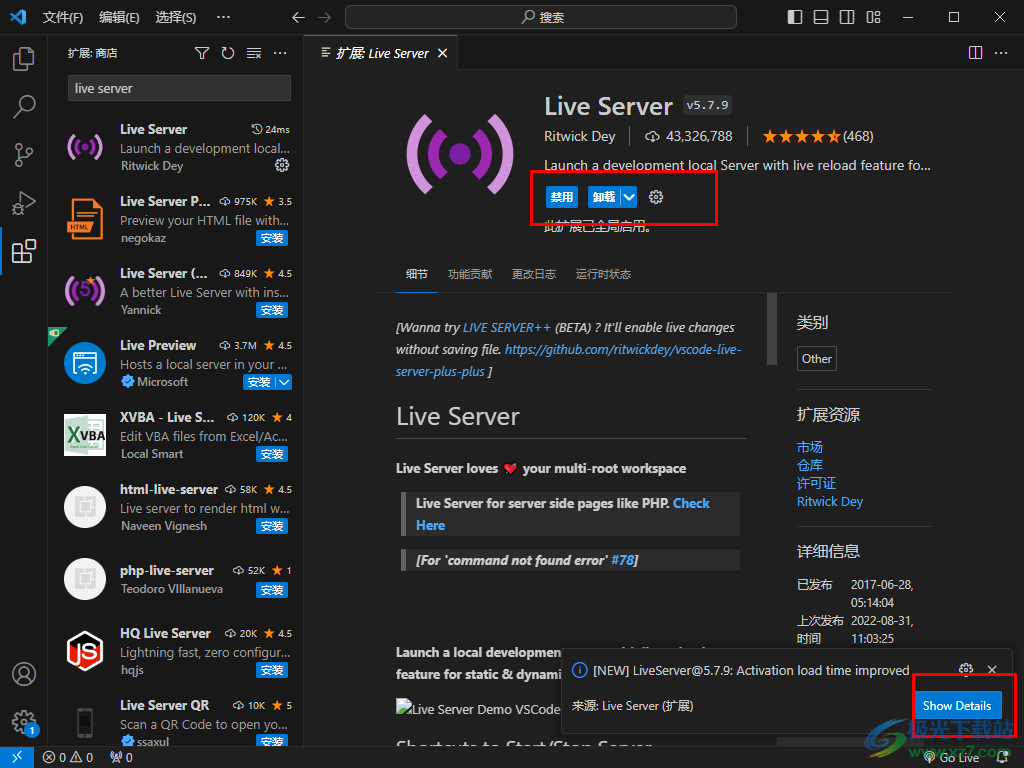Open the Accounts icon in activity bar
The width and height of the screenshot is (1024, 768).
(23, 674)
